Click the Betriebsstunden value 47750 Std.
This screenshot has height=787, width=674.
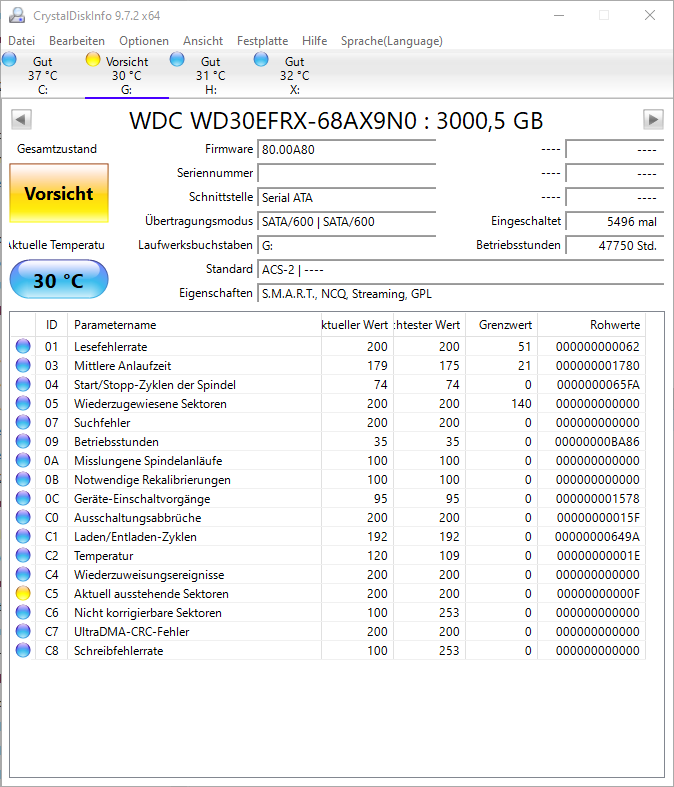(614, 245)
